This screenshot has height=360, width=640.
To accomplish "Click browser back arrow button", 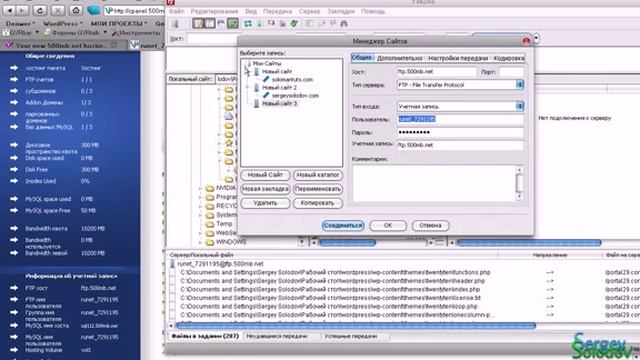I will (x=10, y=10).
